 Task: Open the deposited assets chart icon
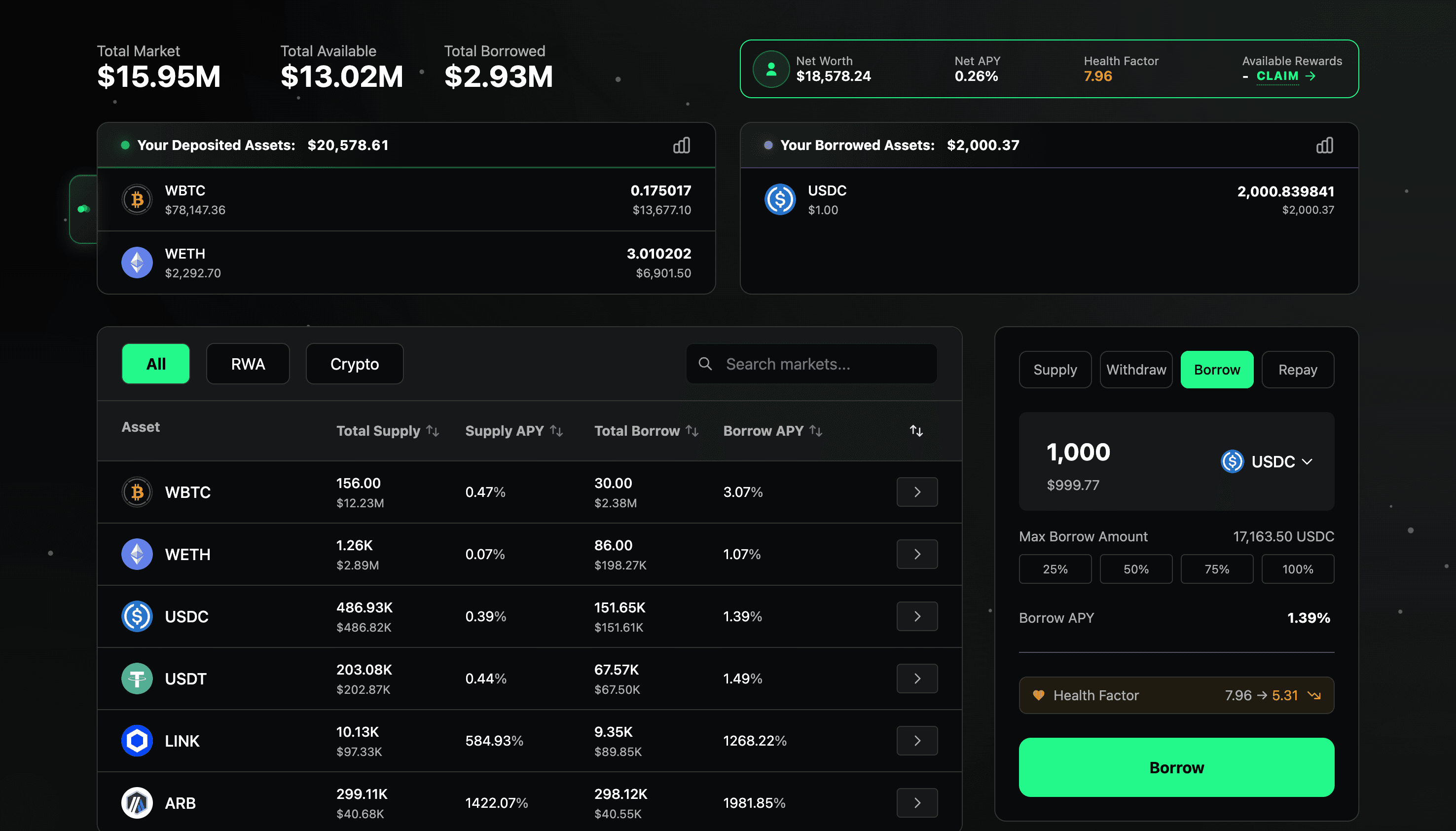682,145
